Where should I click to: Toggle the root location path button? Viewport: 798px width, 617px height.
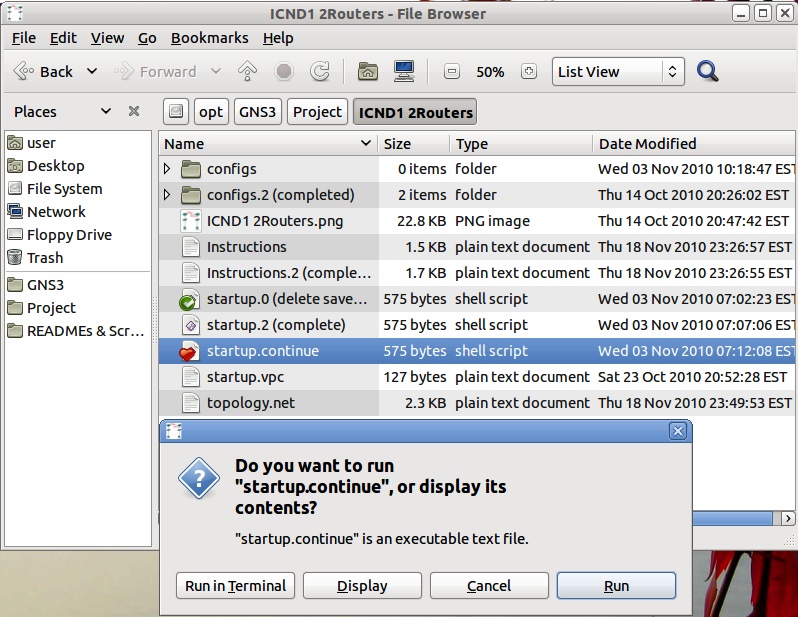coord(175,112)
